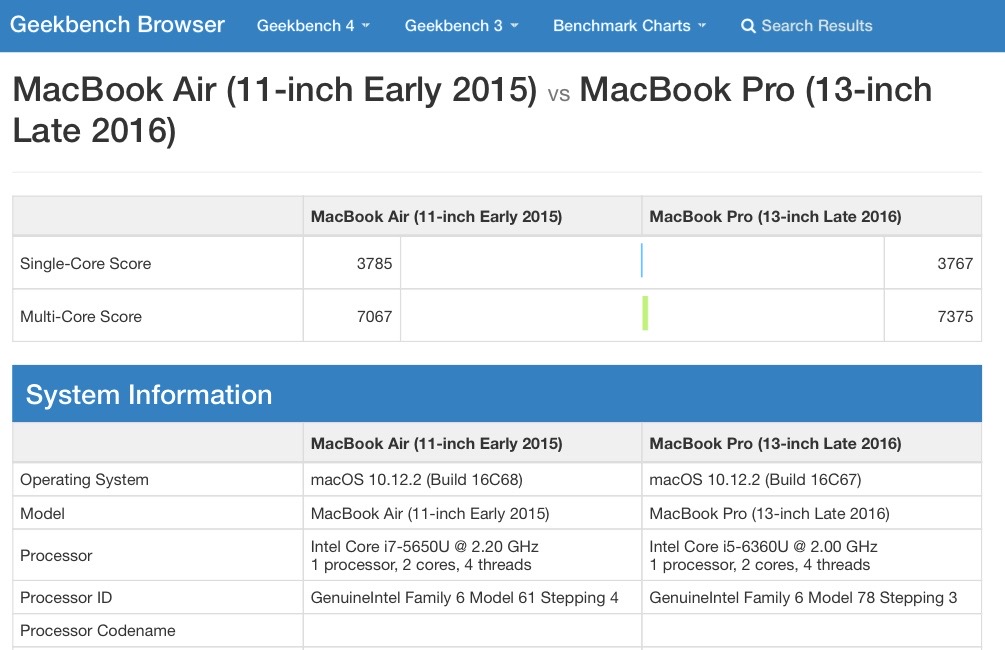Viewport: 1005px width, 650px height.
Task: Click the System Information section header
Action: pyautogui.click(x=497, y=394)
